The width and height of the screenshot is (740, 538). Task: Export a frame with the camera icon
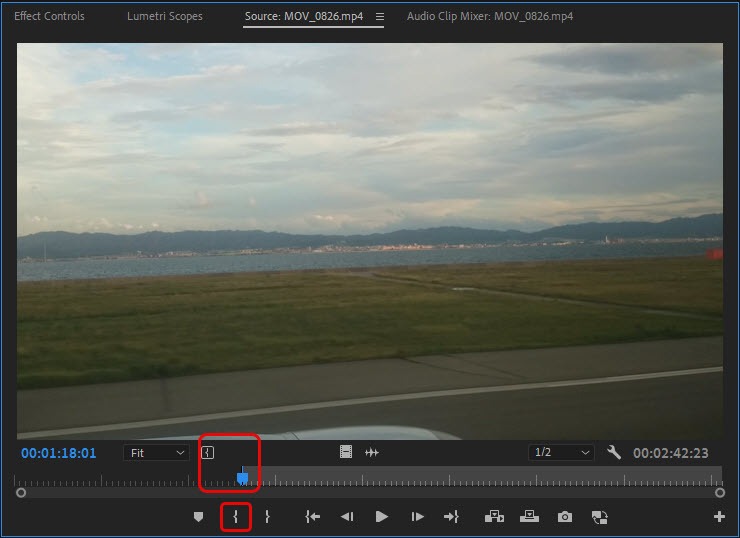(565, 517)
